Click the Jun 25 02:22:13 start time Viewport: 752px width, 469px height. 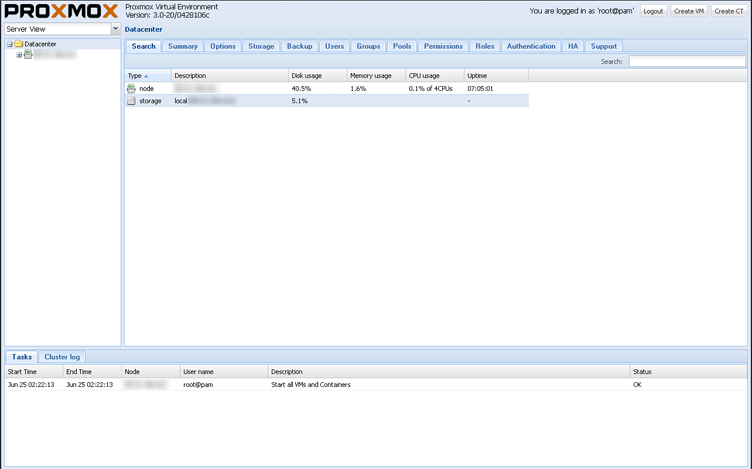click(31, 385)
